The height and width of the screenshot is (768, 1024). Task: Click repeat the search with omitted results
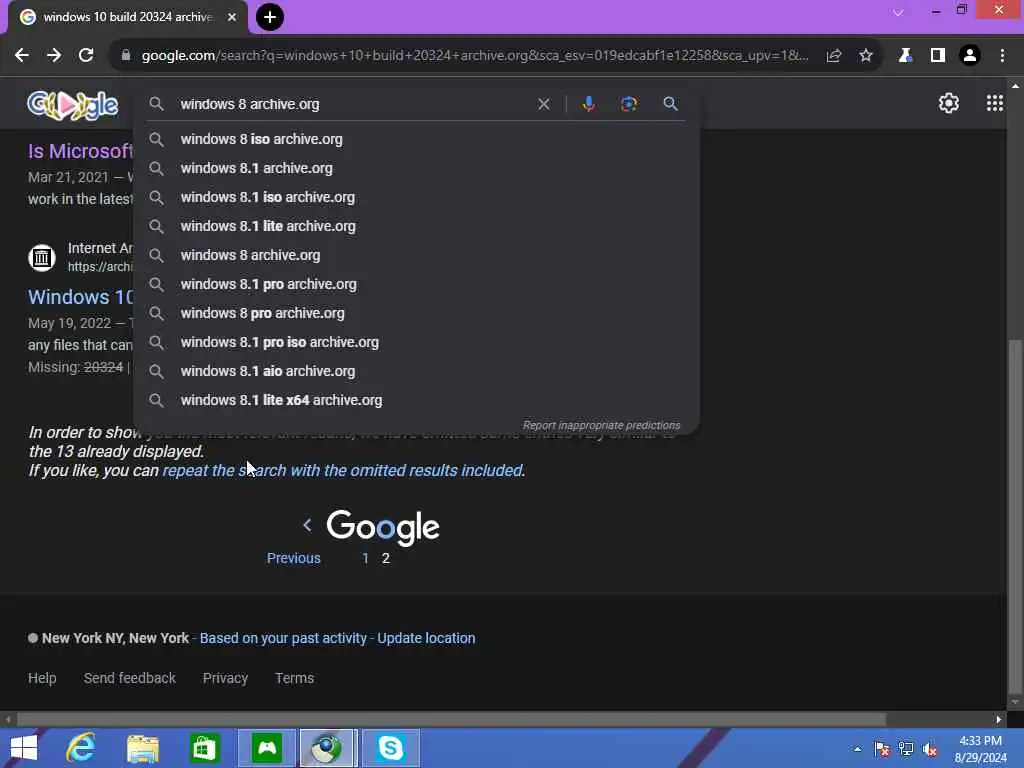point(344,470)
